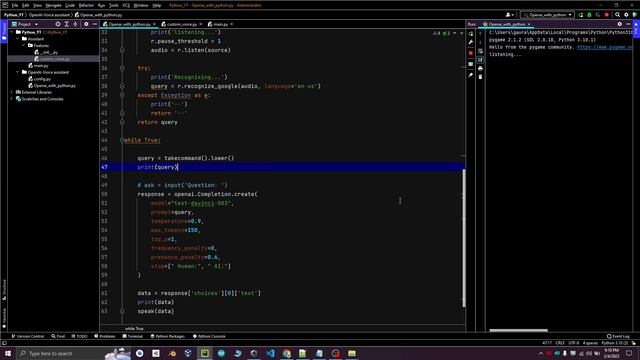The height and width of the screenshot is (360, 640).
Task: Close the Openai_with_python.py editor tab
Action: coord(154,24)
